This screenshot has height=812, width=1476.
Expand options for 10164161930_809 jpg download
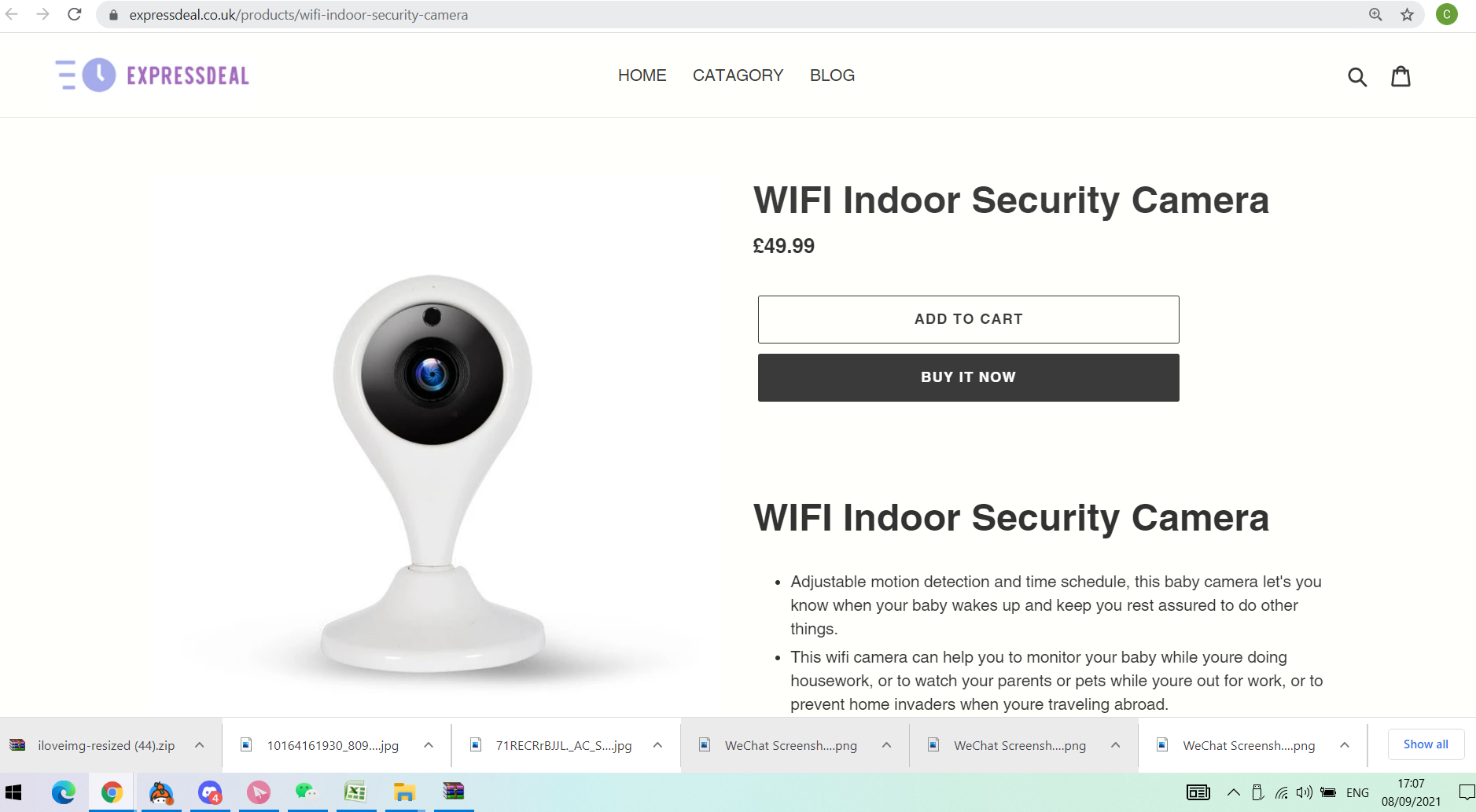tap(429, 745)
